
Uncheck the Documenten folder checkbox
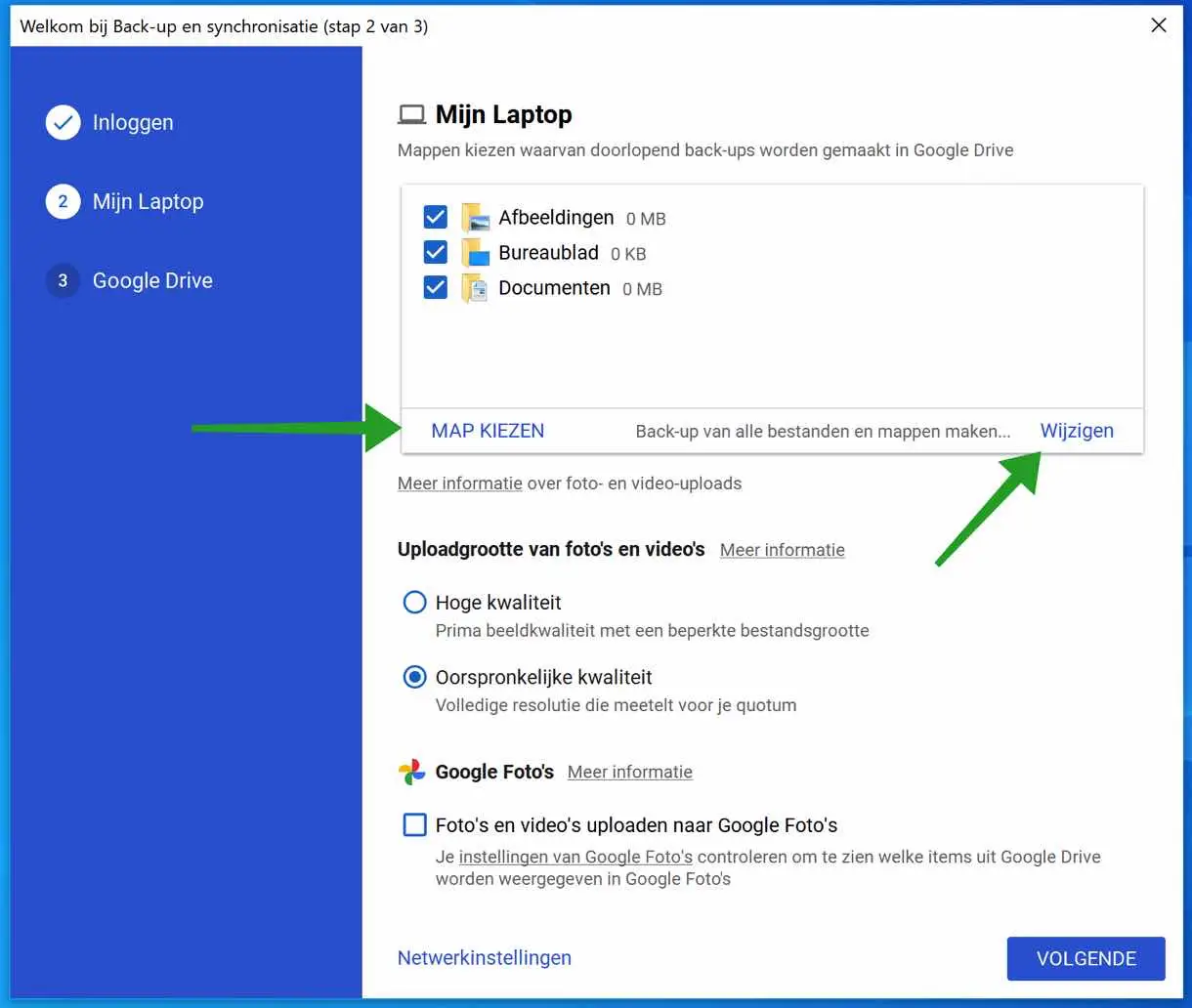click(436, 287)
